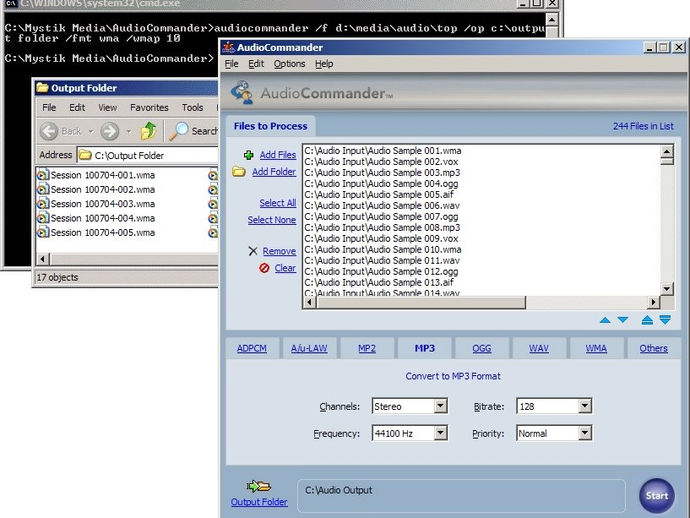Viewport: 690px width, 518px height.
Task: Open AudioCommander Edit menu
Action: click(256, 64)
